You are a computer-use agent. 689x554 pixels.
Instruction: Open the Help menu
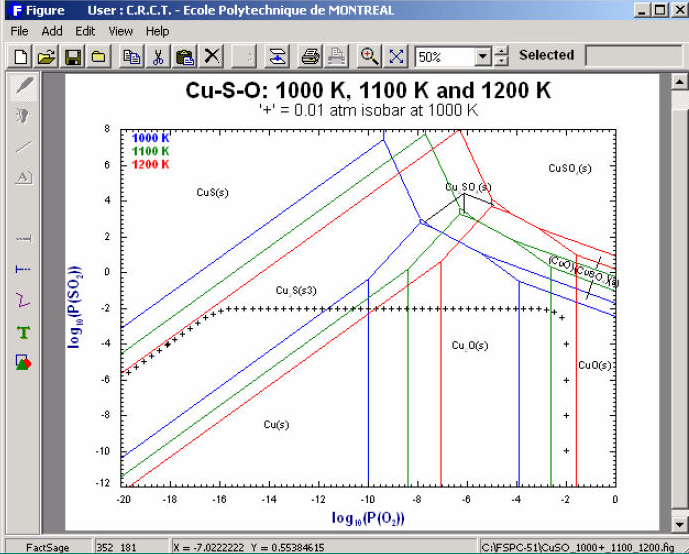pos(157,31)
